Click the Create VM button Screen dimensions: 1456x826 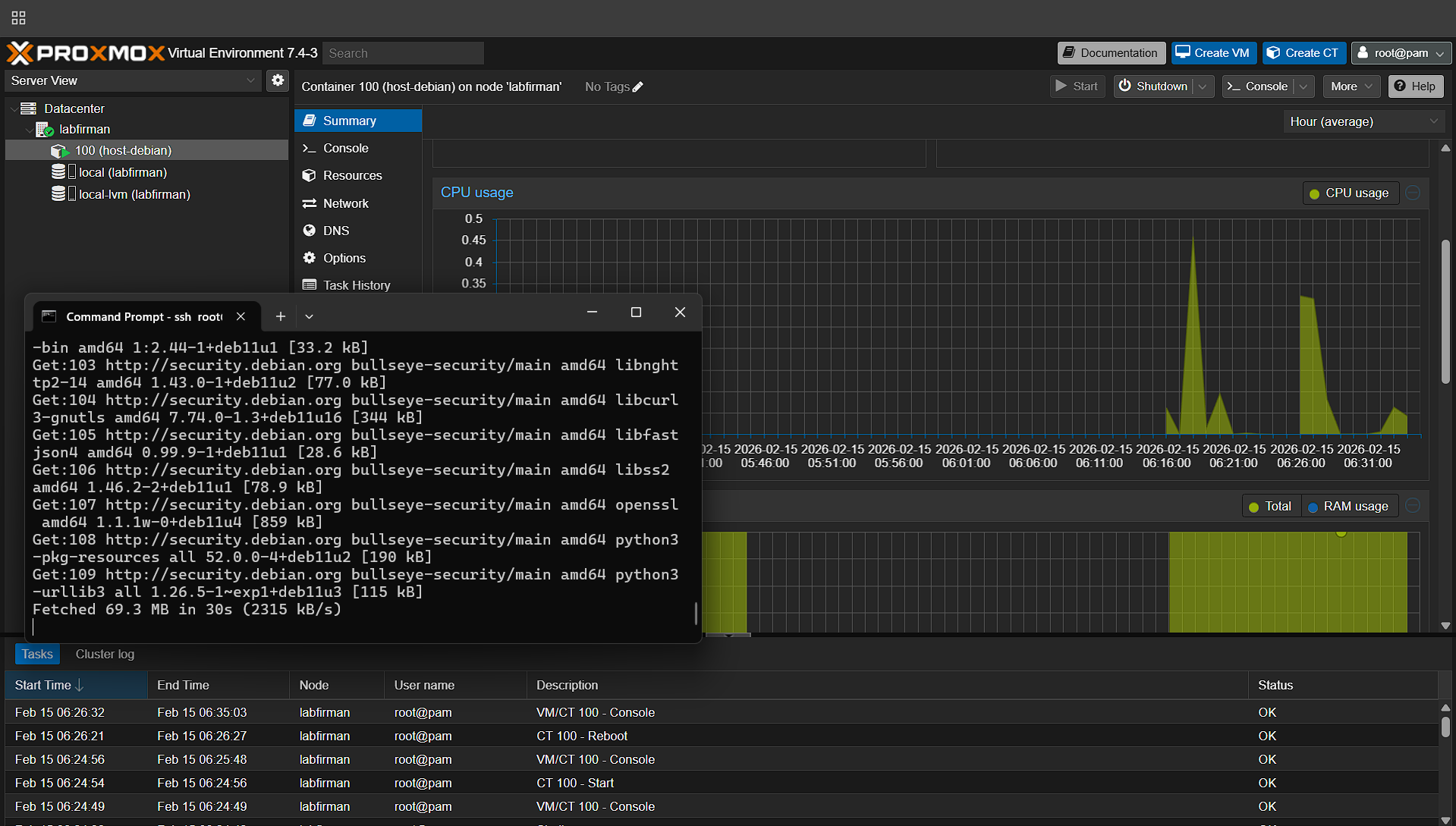coord(1212,53)
